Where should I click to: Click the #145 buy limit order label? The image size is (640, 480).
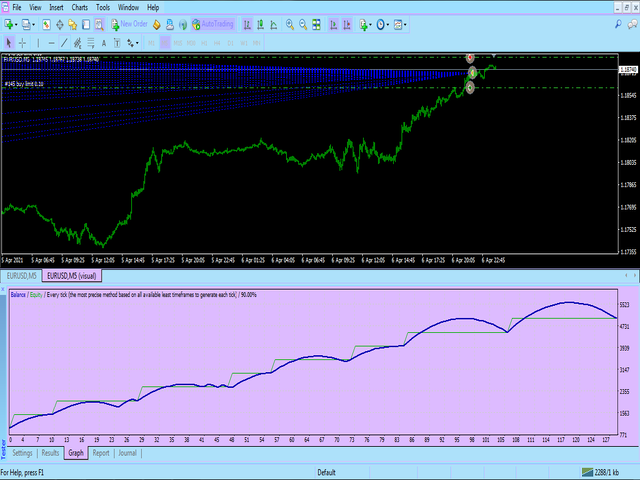24,84
